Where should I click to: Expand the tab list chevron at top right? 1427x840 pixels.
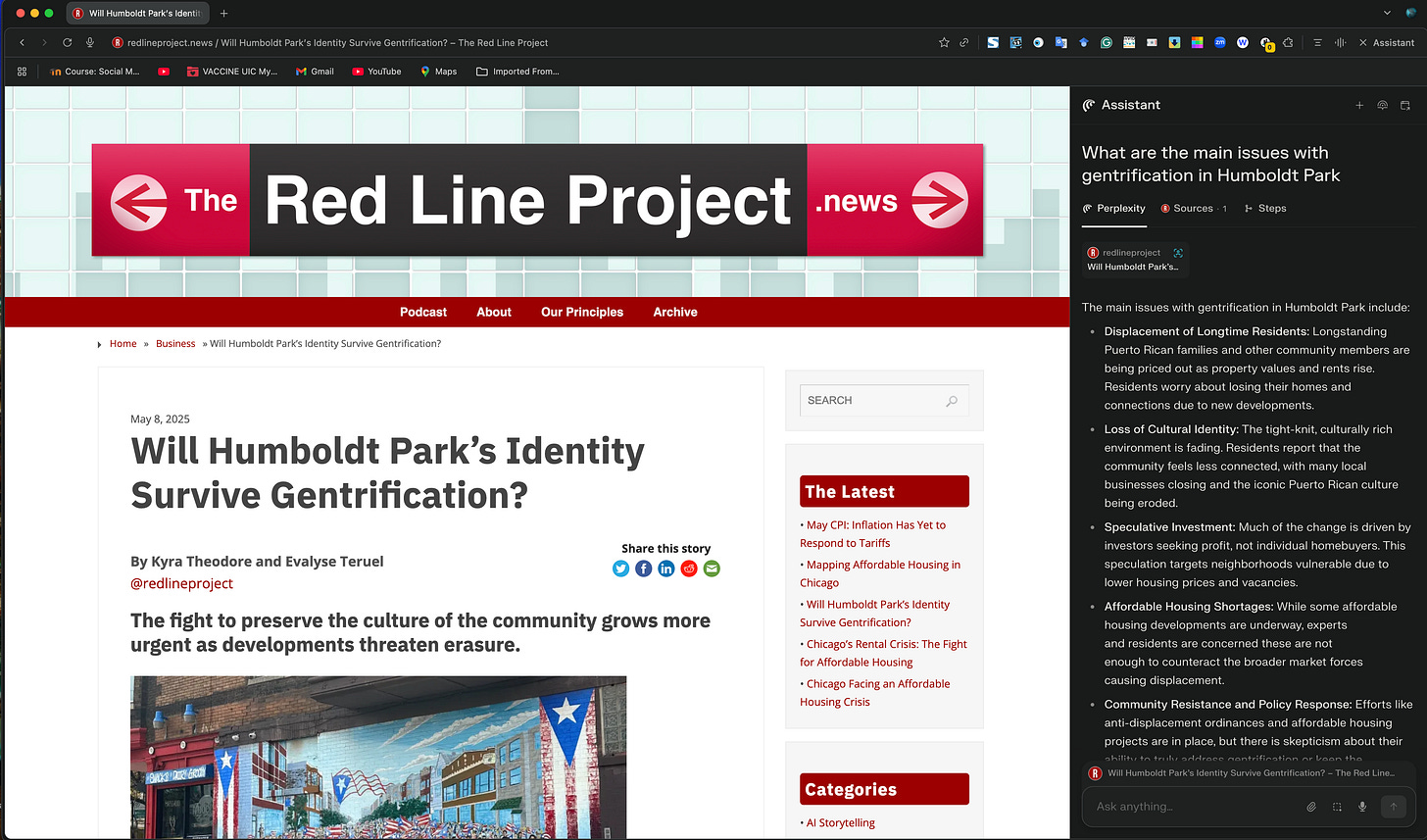(1386, 13)
